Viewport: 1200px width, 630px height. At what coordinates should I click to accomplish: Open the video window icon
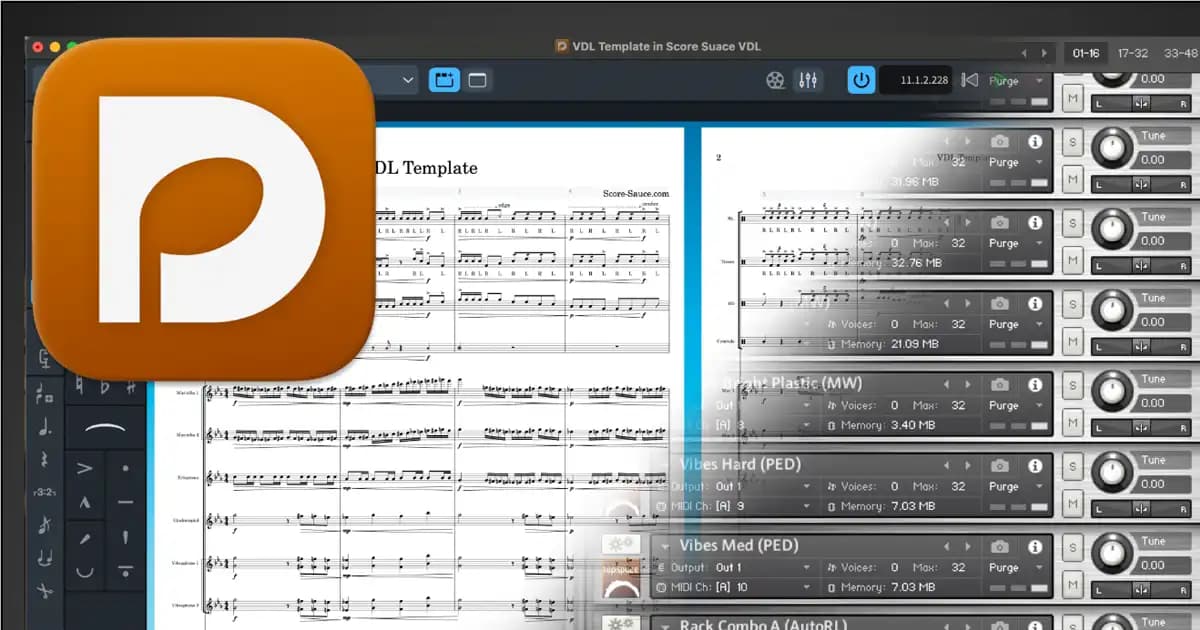click(x=775, y=81)
